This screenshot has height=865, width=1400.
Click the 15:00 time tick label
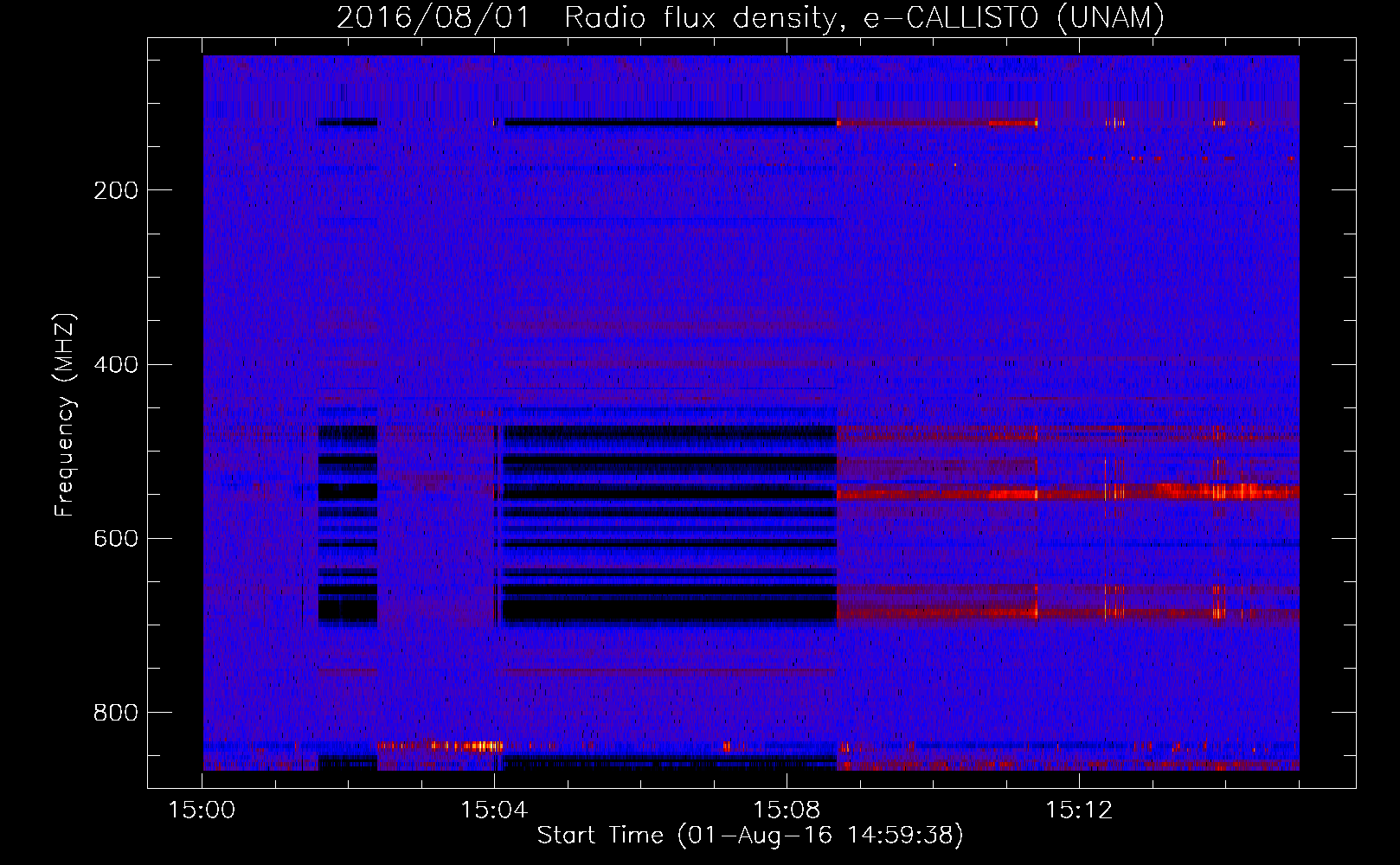click(x=202, y=811)
